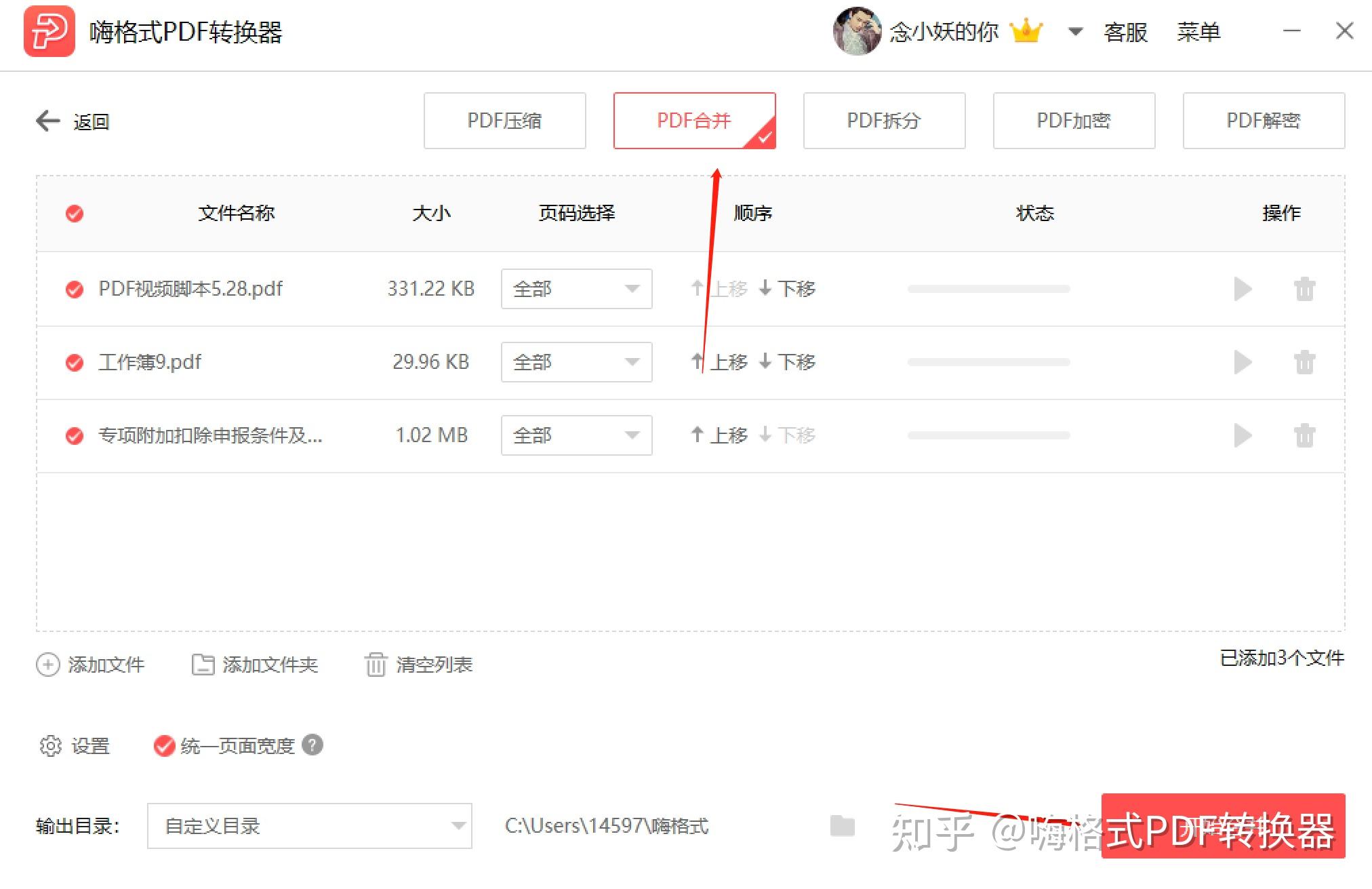Open page selection dropdown for PDF视频脚本5.28.pdf

pos(577,289)
